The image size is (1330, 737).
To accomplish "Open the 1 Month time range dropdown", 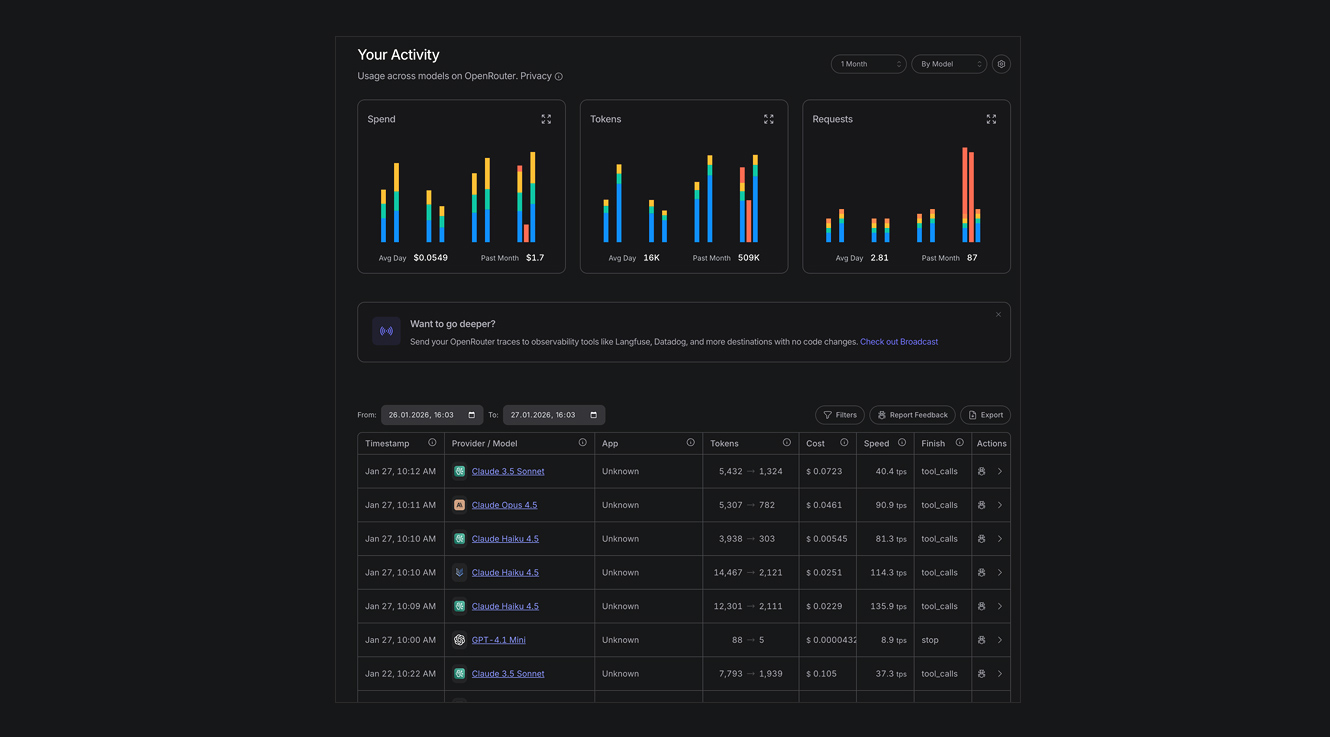I will coord(868,64).
